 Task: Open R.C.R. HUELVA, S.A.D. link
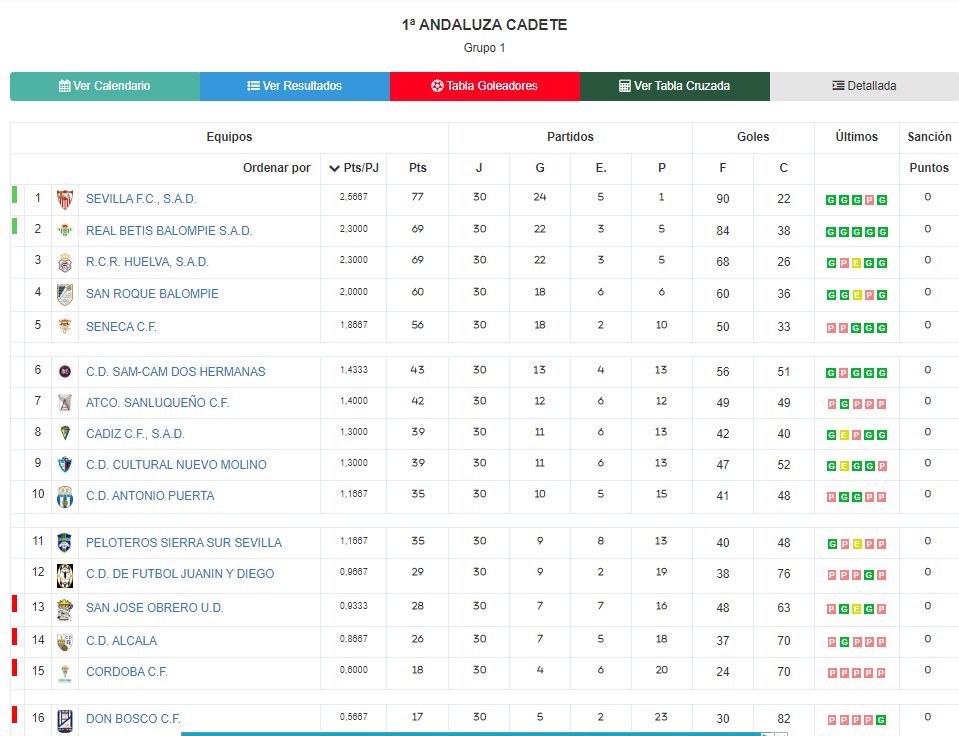(147, 262)
